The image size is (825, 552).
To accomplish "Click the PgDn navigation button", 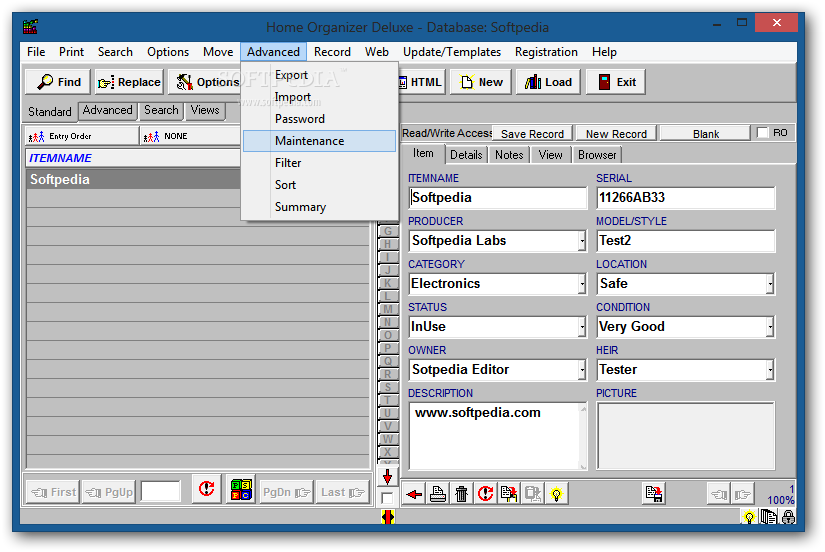I will pyautogui.click(x=286, y=492).
